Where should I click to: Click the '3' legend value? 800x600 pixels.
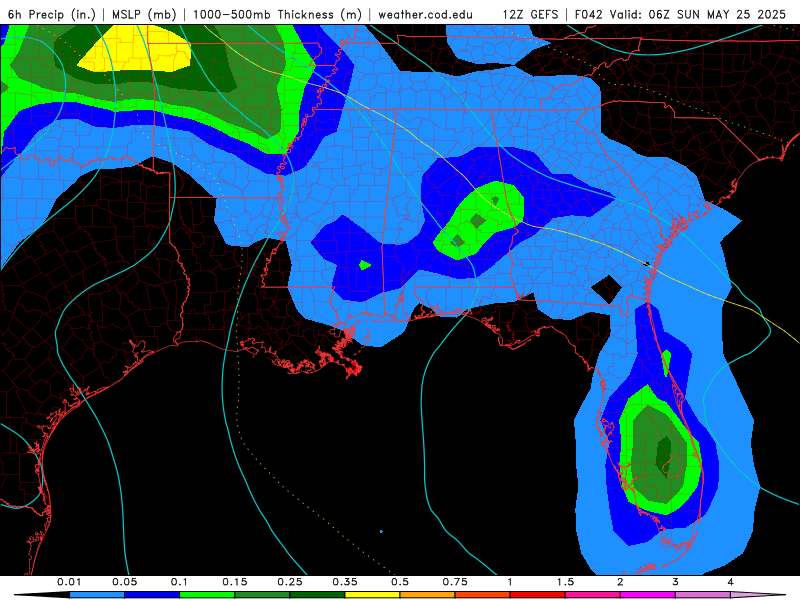[676, 582]
